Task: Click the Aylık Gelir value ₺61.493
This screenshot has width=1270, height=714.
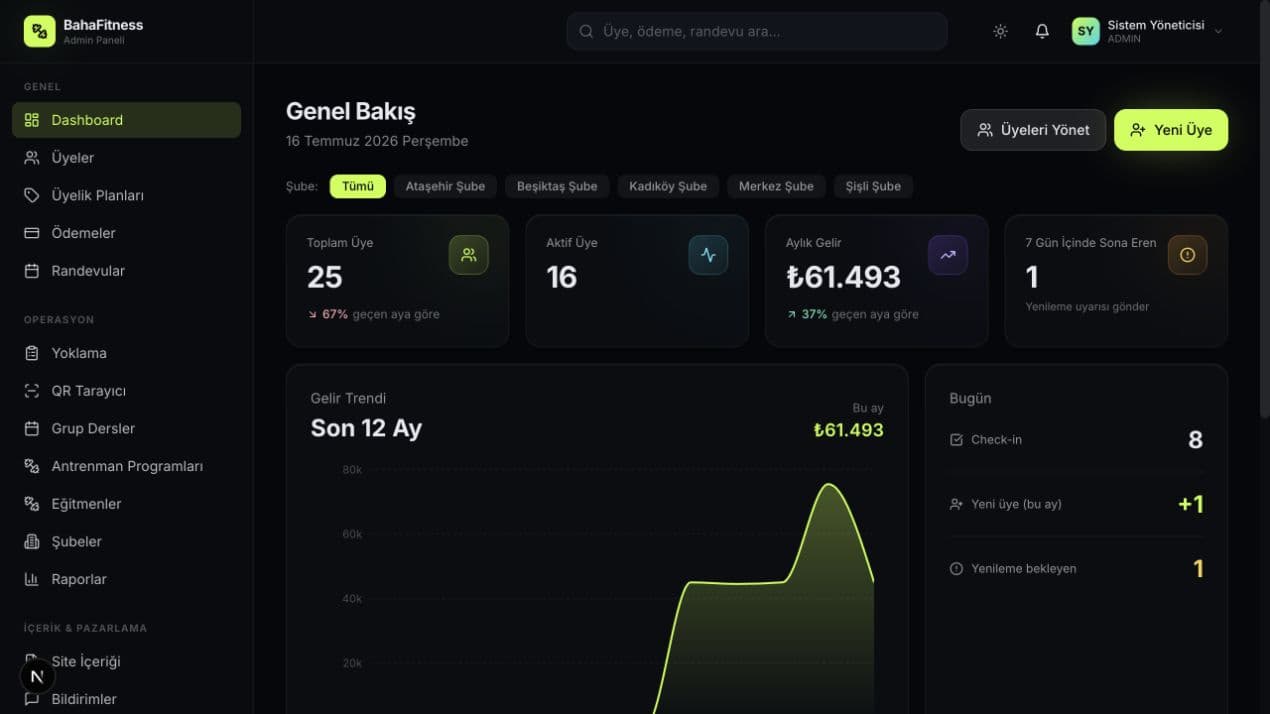Action: (843, 277)
